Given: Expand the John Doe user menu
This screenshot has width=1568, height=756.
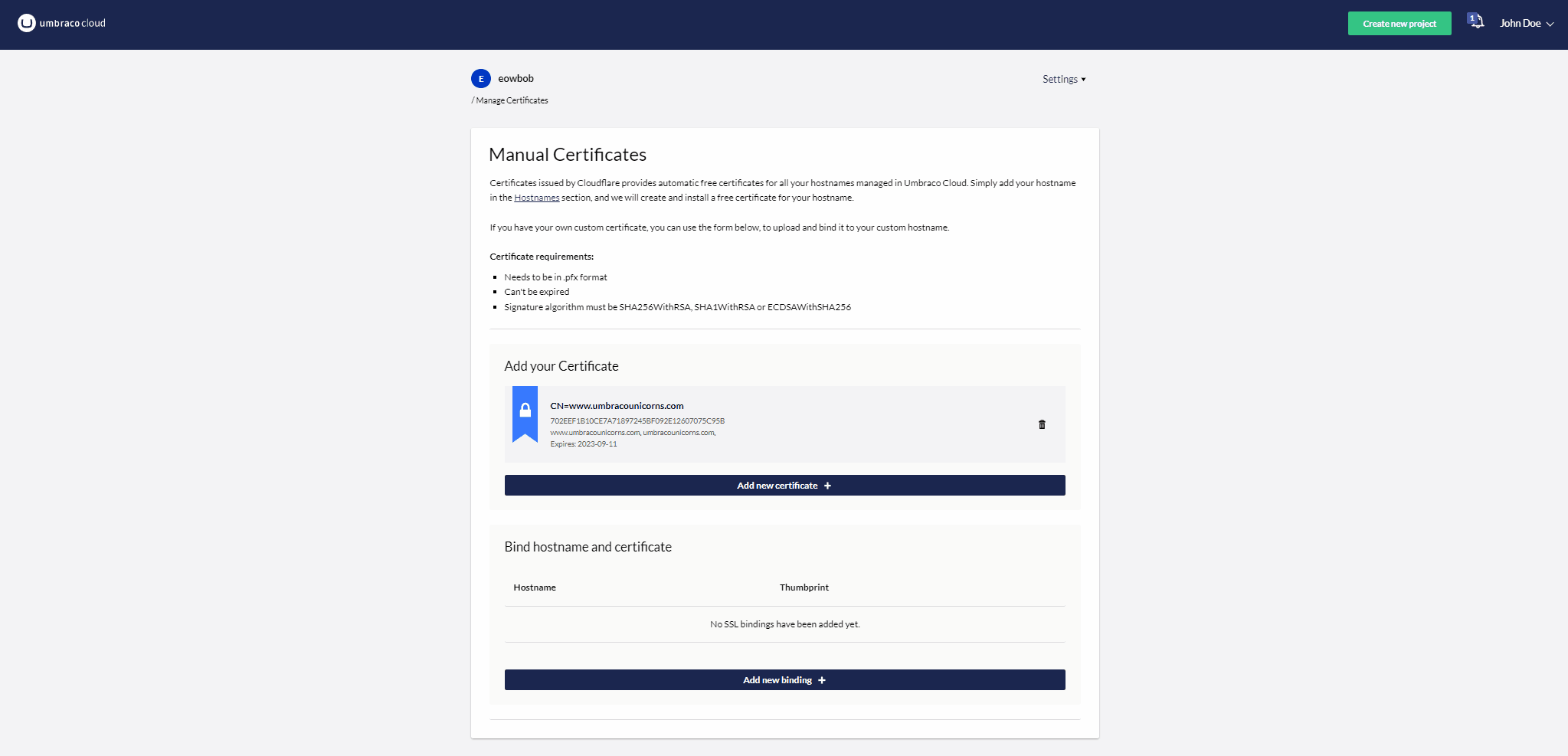Looking at the screenshot, I should click(1527, 24).
